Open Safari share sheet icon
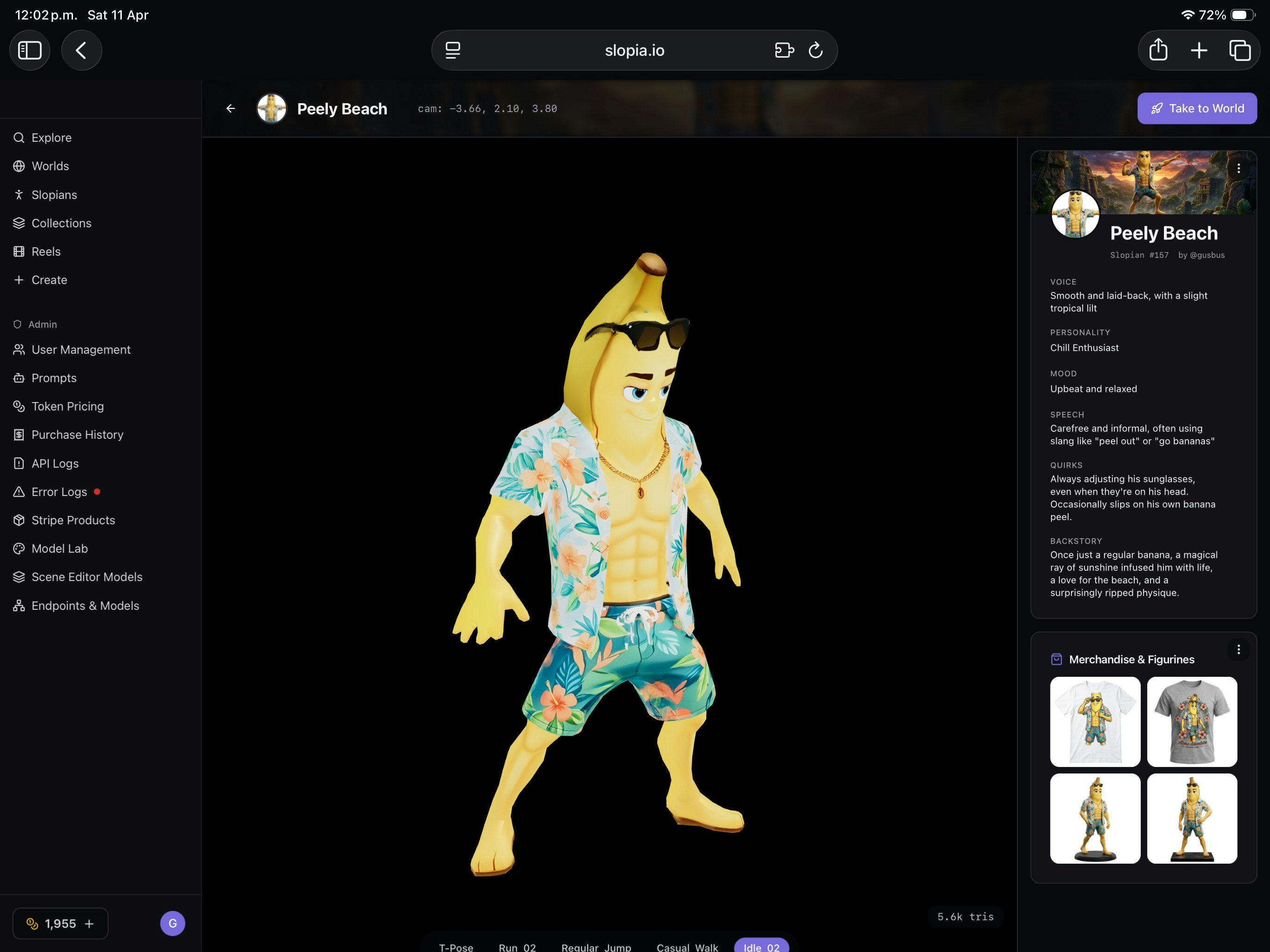 [1158, 51]
